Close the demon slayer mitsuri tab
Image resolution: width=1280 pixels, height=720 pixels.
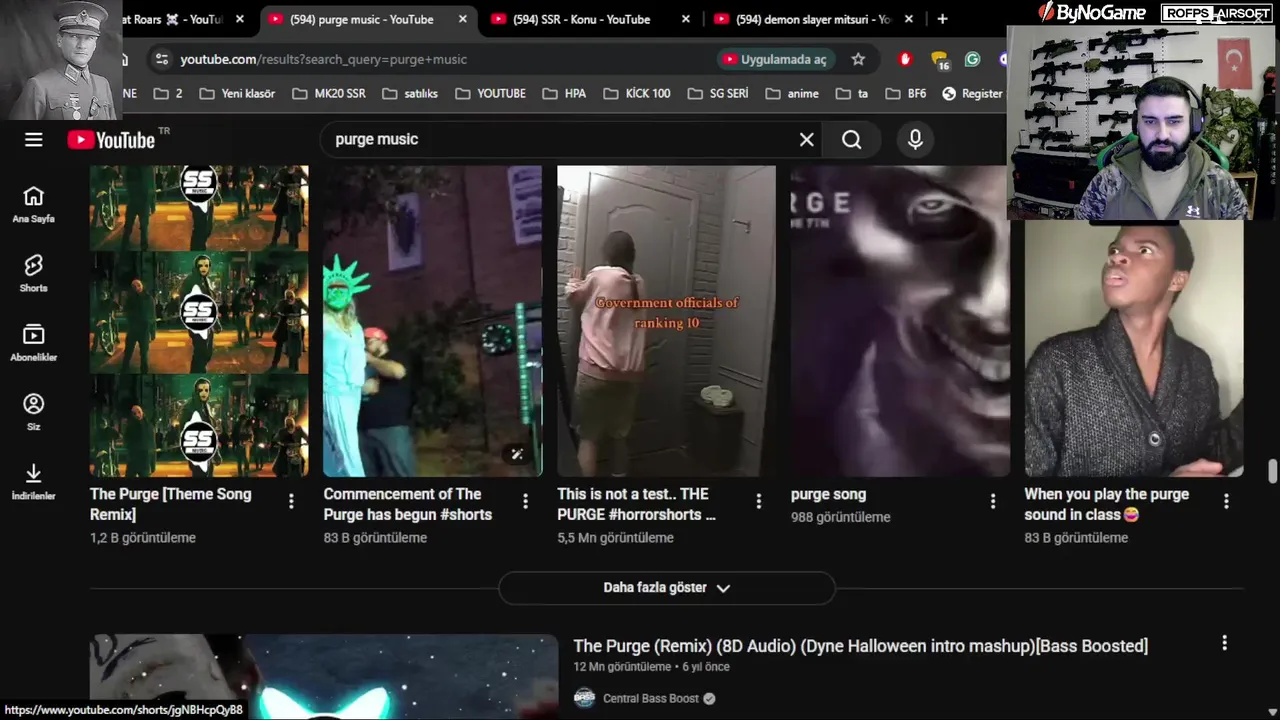(908, 19)
